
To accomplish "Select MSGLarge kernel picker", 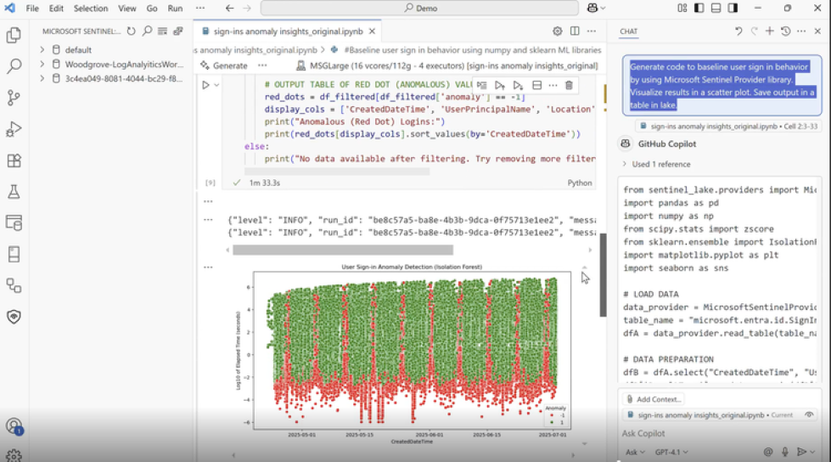I will tap(447, 66).
